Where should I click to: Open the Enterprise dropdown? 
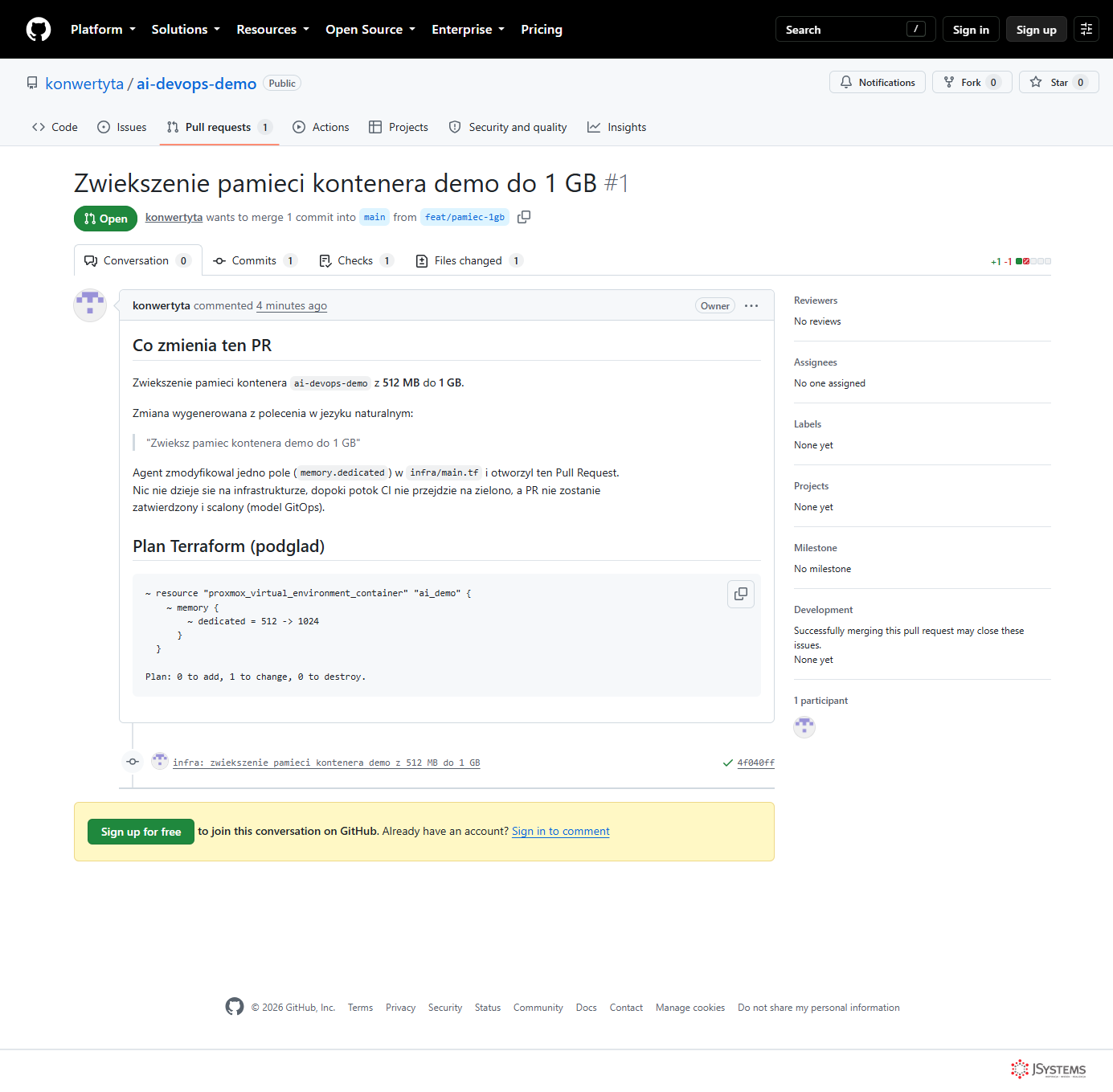pos(468,30)
